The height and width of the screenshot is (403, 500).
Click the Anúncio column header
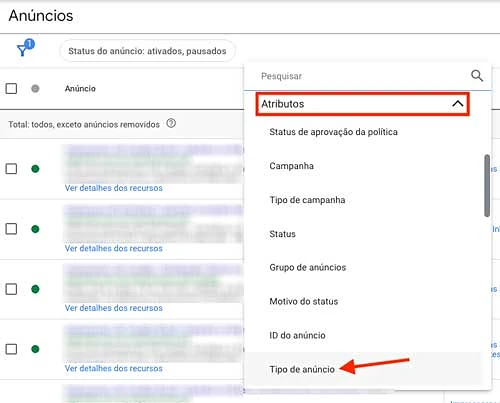pos(80,89)
